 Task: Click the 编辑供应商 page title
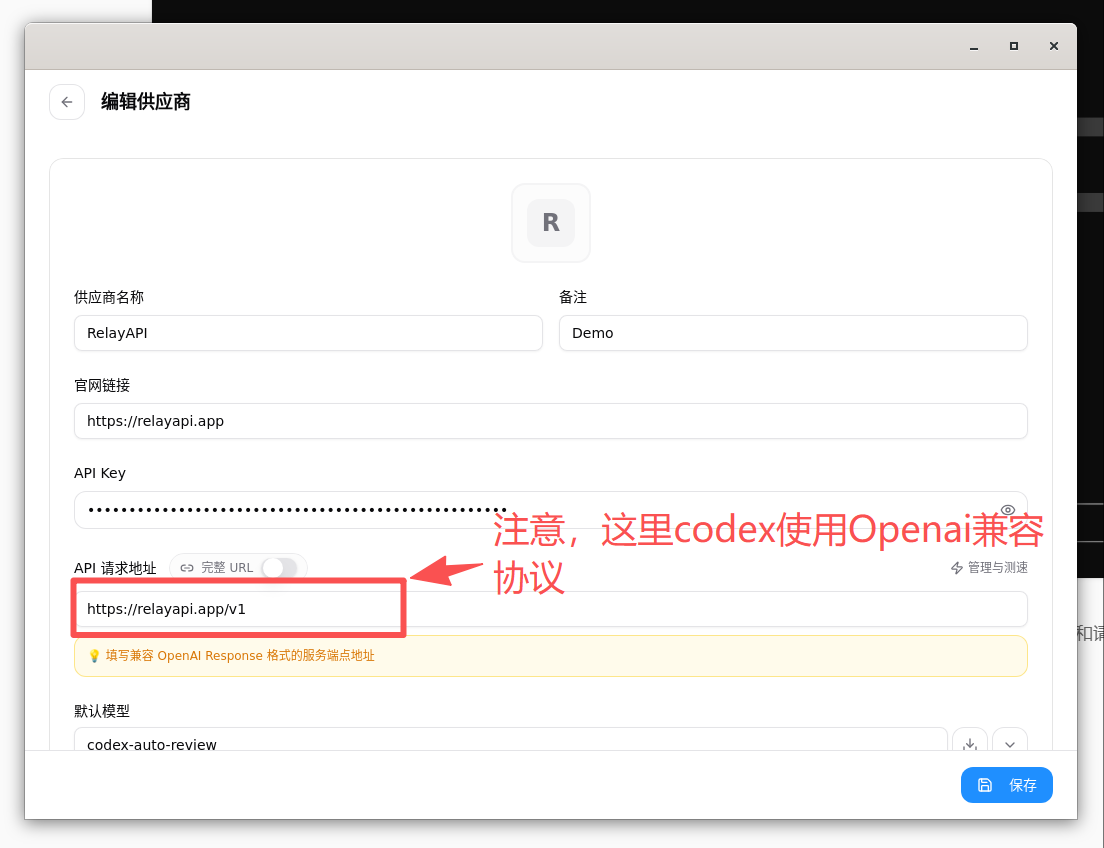(146, 102)
